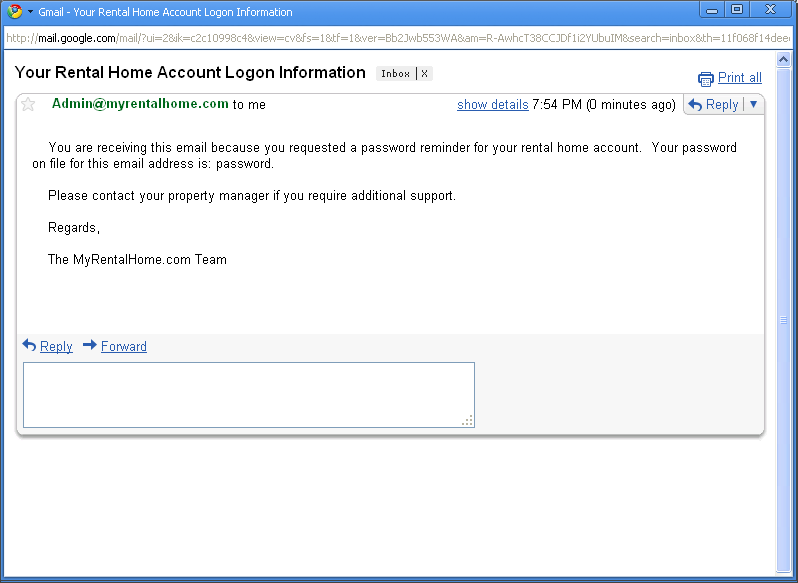Viewport: 798px width, 583px height.
Task: Click the Reply link below the message
Action: pyautogui.click(x=56, y=346)
